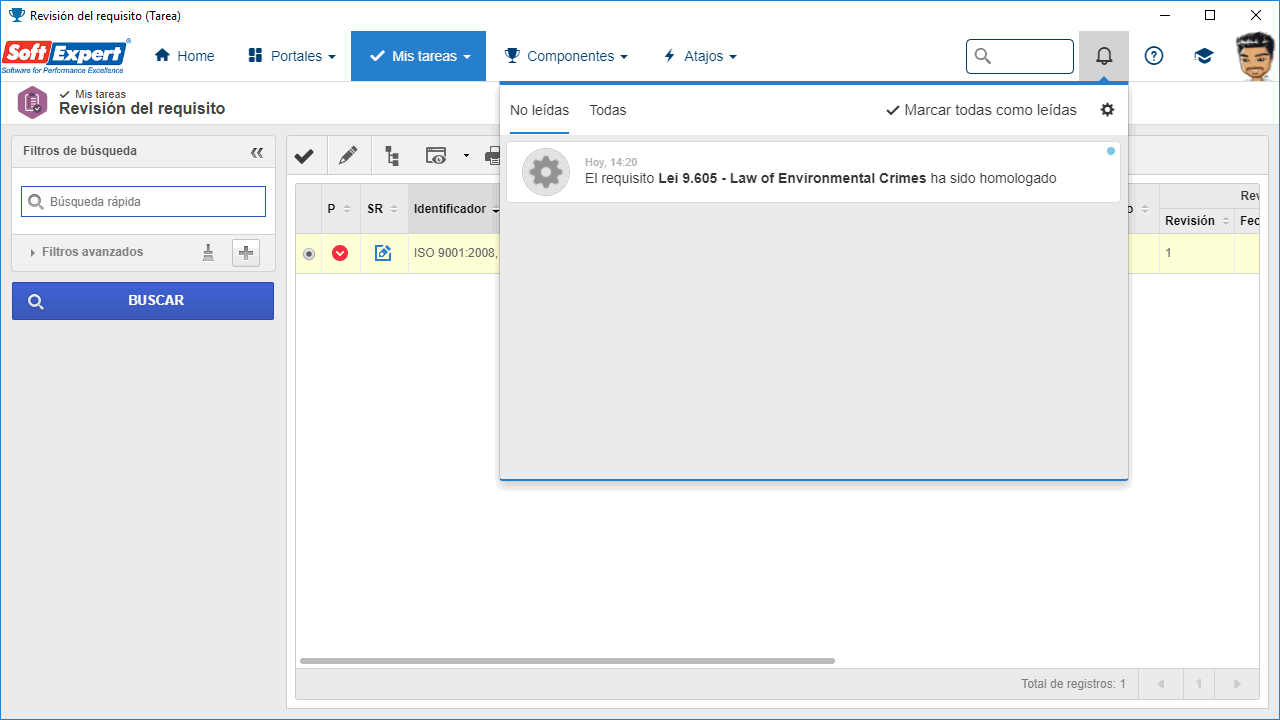The image size is (1280, 720).
Task: Open the Componentes dropdown menu
Action: tap(566, 56)
